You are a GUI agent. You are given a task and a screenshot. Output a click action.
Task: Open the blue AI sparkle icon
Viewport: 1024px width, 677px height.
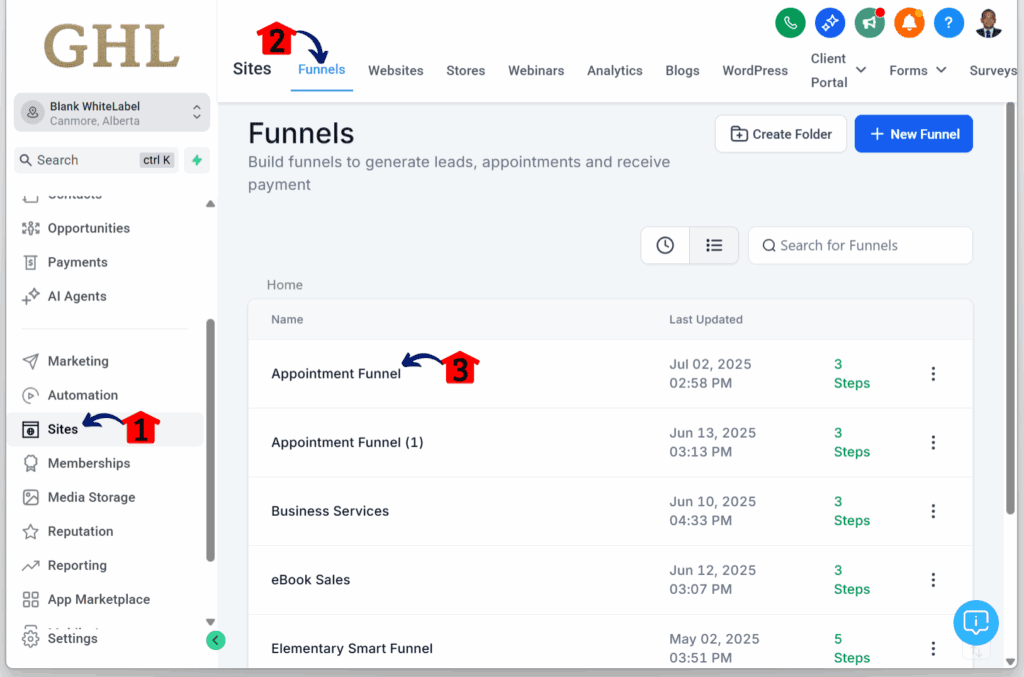tap(829, 23)
